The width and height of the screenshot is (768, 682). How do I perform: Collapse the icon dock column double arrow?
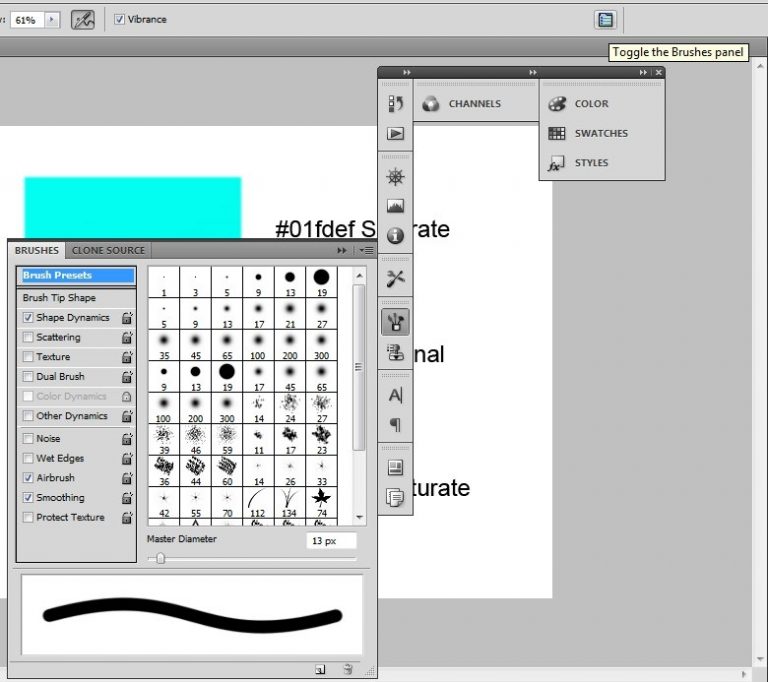(x=407, y=72)
